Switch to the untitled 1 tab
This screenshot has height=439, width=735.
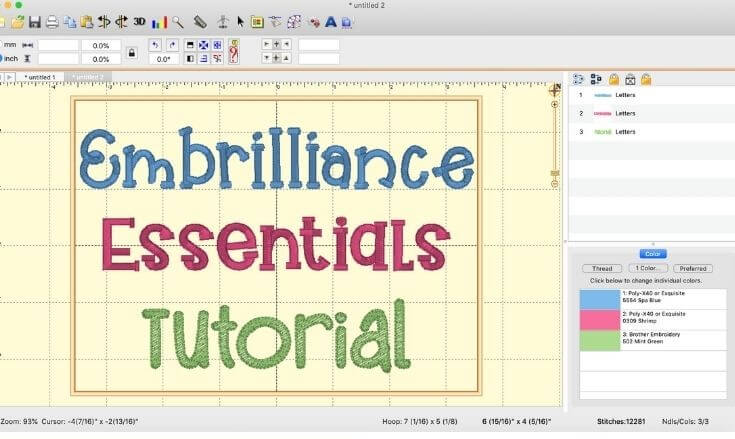(x=40, y=77)
